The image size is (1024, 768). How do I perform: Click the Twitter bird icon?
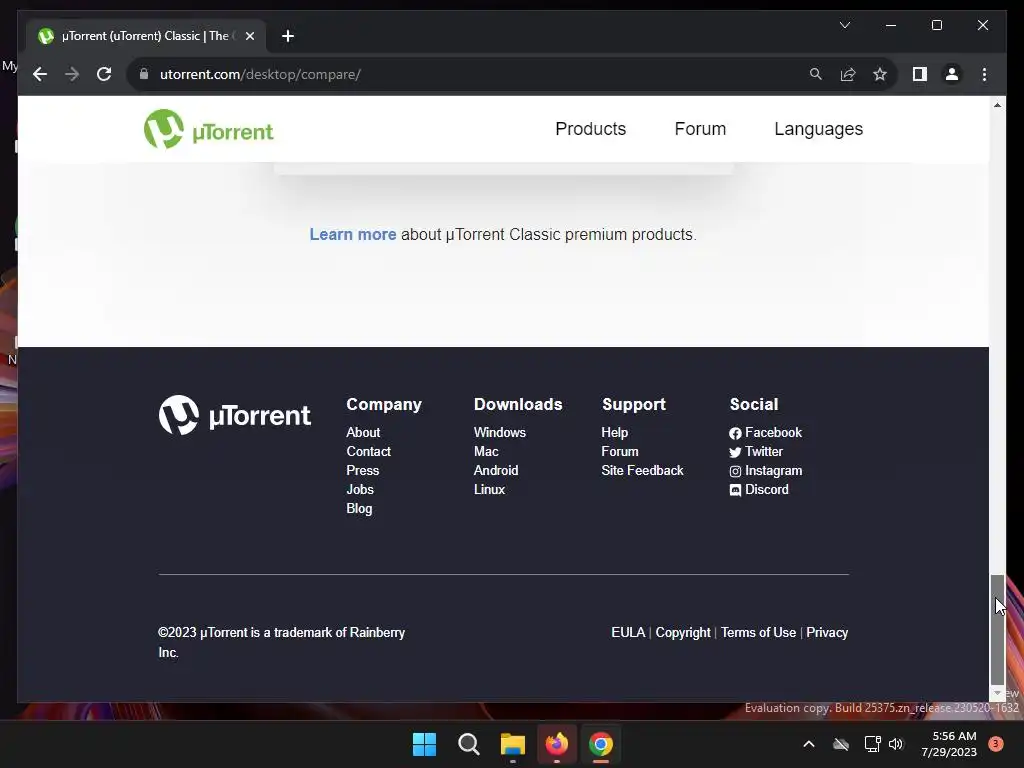(x=735, y=452)
